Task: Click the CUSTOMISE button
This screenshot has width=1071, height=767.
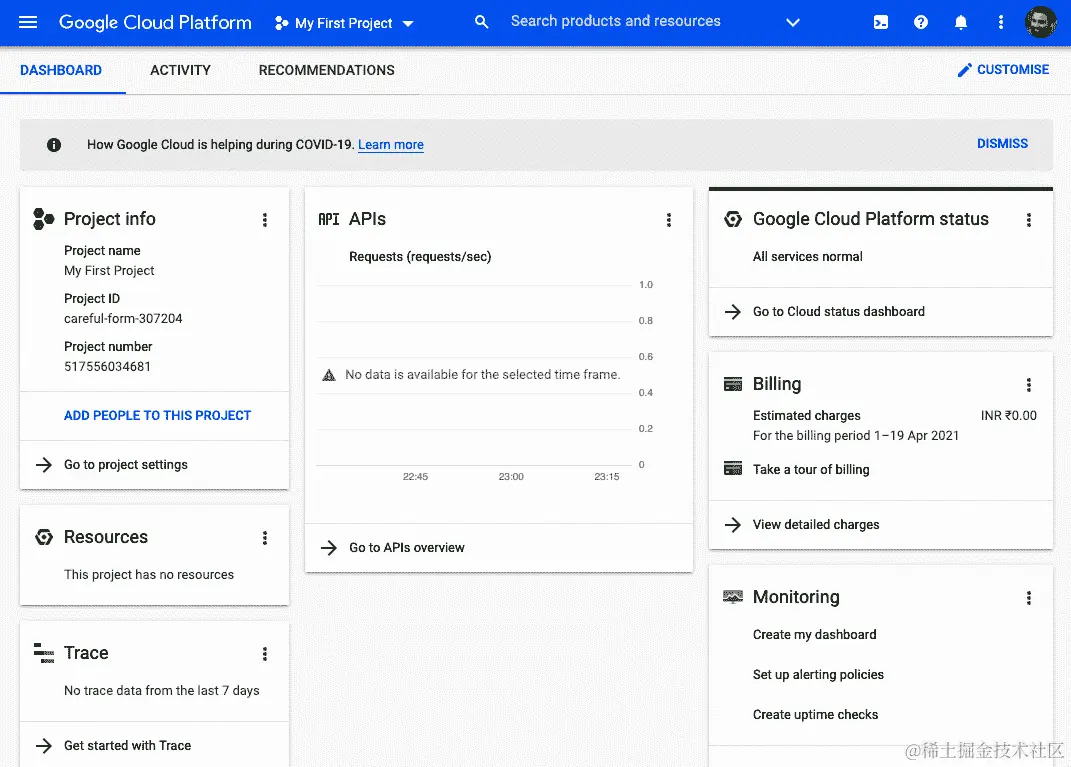Action: click(x=1003, y=70)
